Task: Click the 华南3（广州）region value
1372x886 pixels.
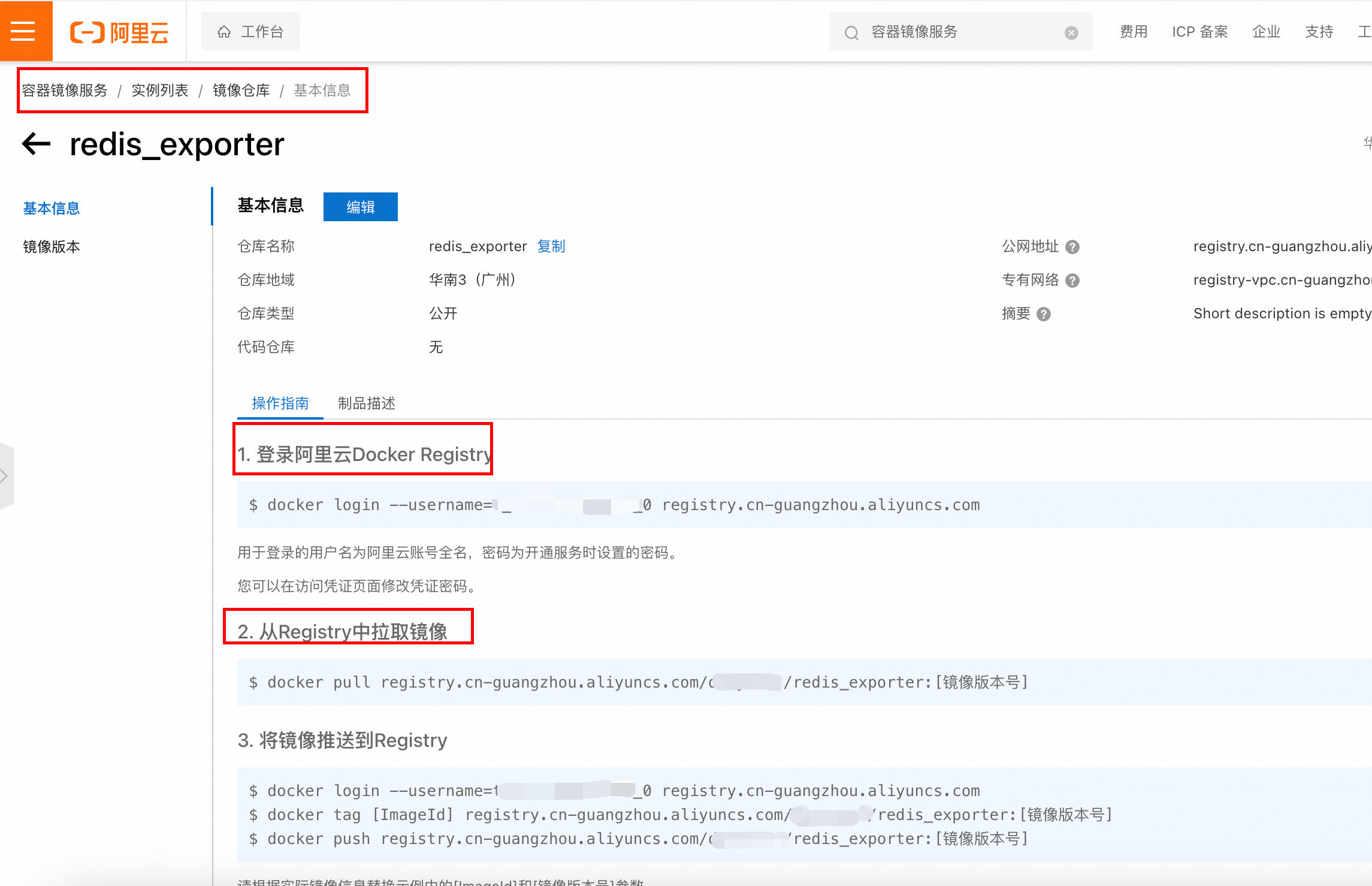Action: point(472,280)
